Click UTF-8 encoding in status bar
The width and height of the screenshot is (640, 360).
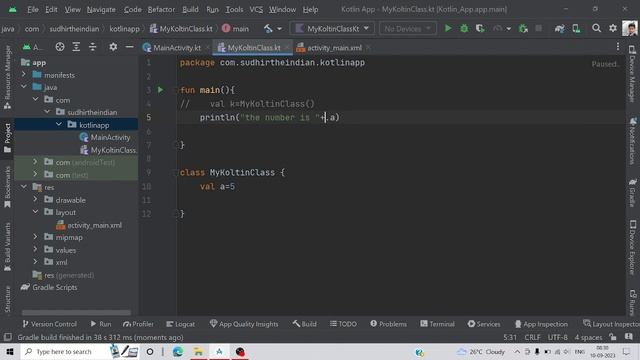[558, 337]
